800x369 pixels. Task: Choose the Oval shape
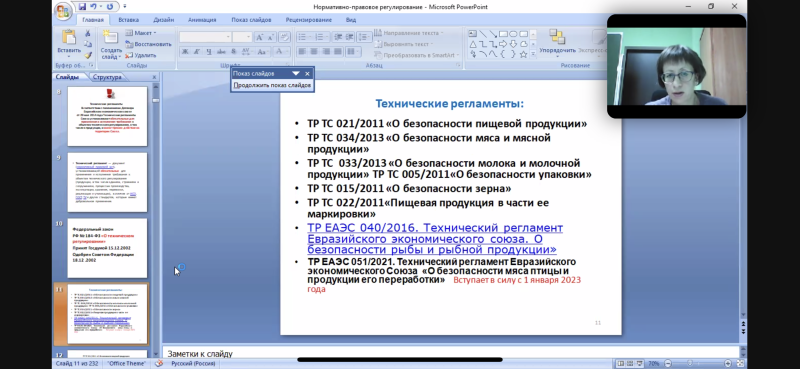513,34
